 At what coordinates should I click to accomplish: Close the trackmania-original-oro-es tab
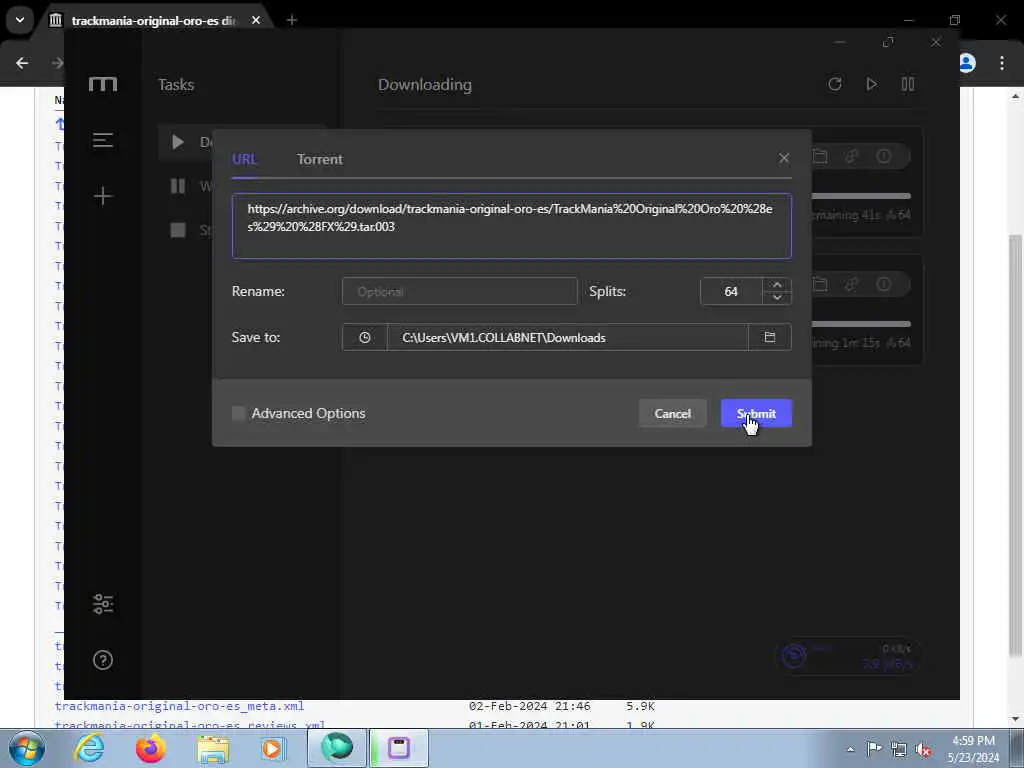[256, 20]
